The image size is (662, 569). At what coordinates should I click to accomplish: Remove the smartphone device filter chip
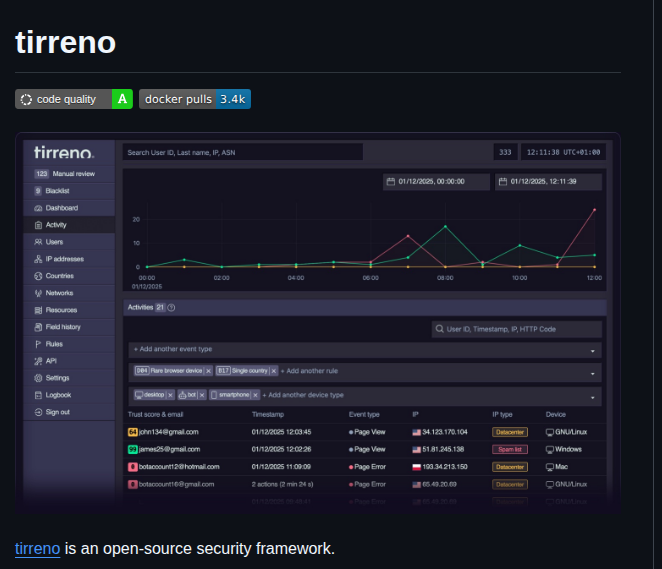[x=255, y=395]
